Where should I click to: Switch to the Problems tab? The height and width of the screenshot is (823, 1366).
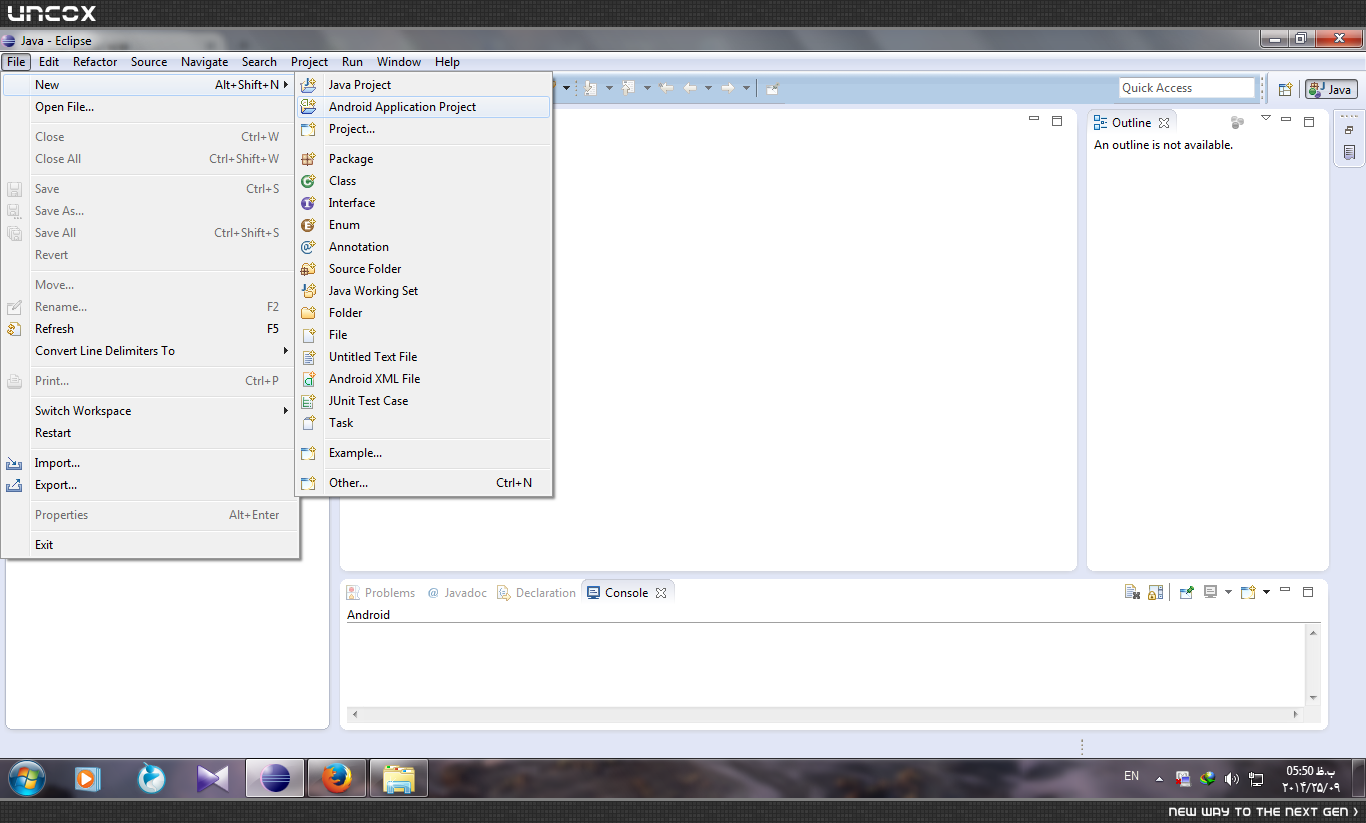point(380,593)
